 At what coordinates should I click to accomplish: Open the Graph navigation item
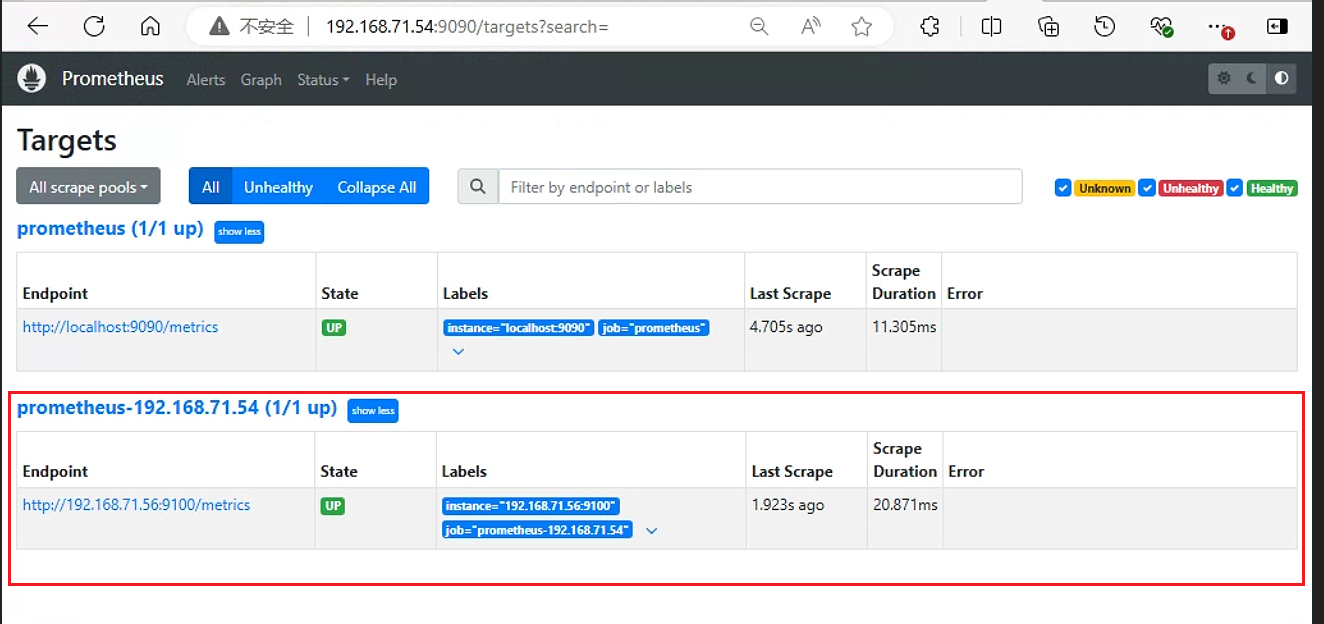coord(261,80)
